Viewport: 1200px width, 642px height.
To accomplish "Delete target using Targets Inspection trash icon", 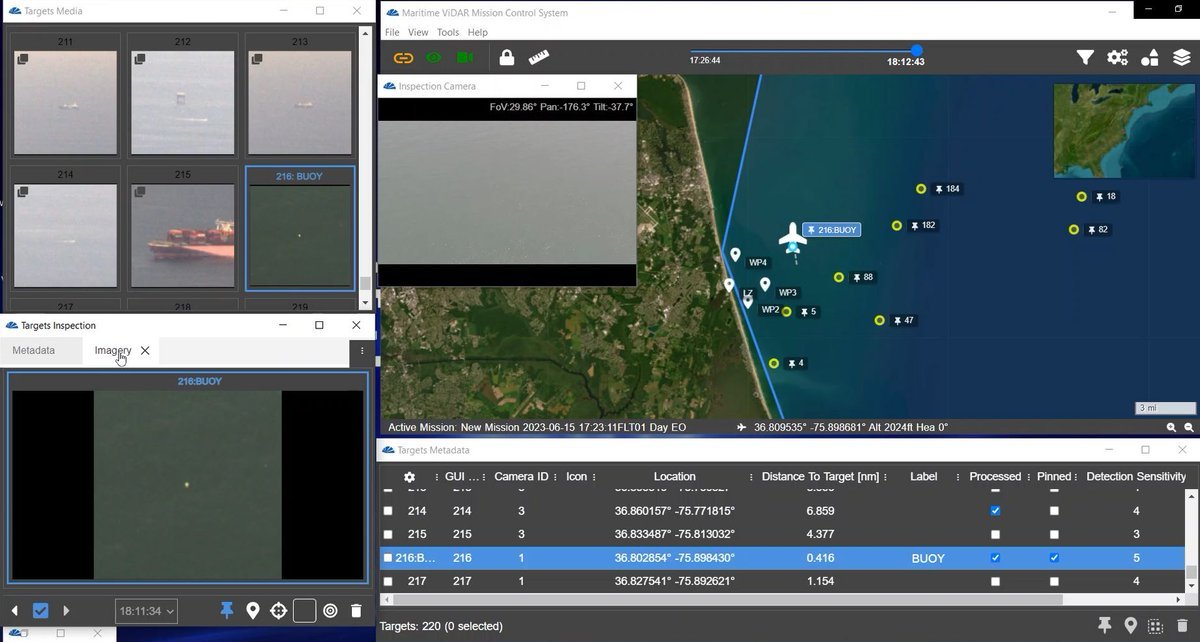I will 356,610.
